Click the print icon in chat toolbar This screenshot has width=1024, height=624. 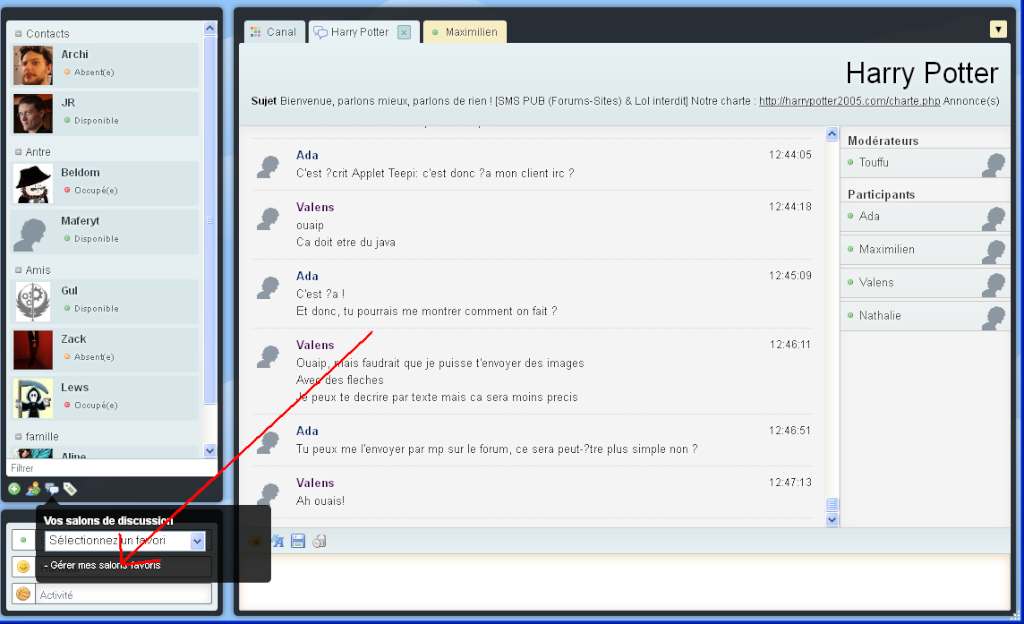319,541
